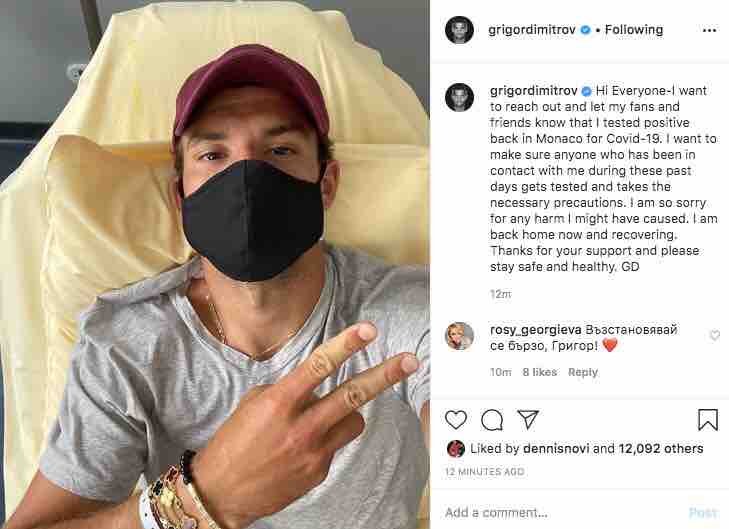The width and height of the screenshot is (729, 529).
Task: Open grigordimitrov username link in header
Action: pos(532,30)
